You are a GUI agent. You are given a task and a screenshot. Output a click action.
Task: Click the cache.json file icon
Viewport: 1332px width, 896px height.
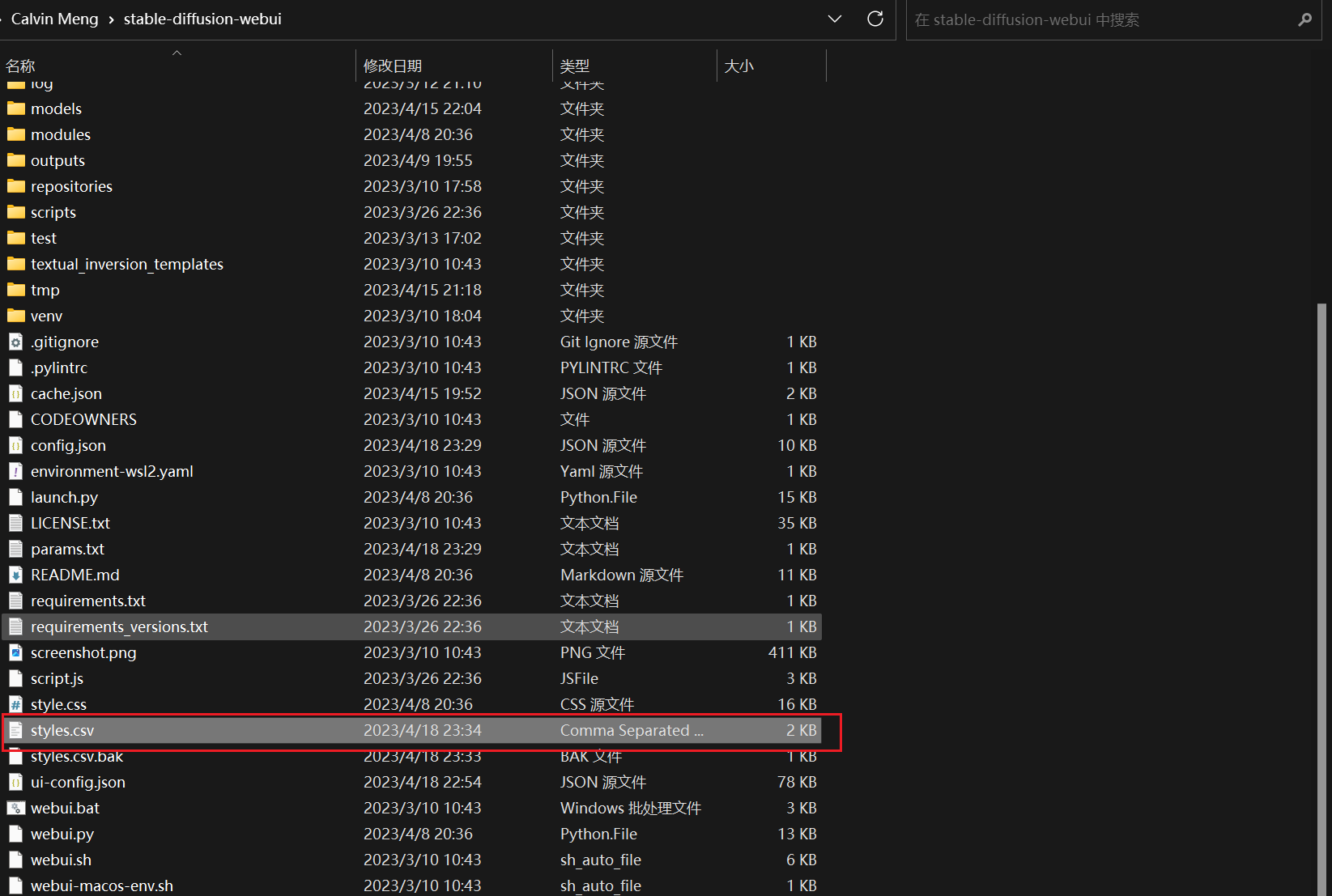[16, 393]
